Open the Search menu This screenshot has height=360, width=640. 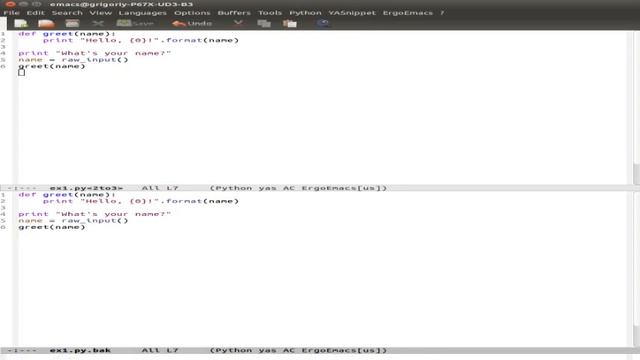[67, 13]
